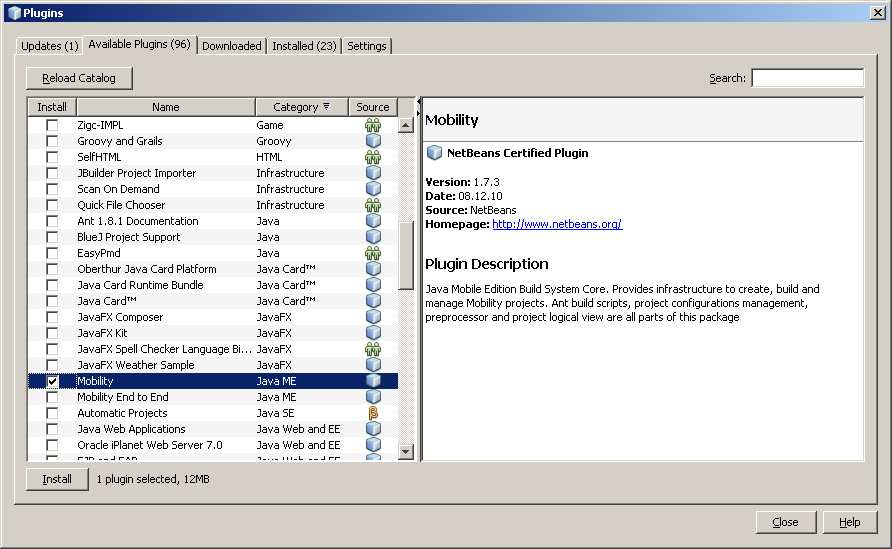The height and width of the screenshot is (549, 892).
Task: Click source icon for JavaFX Weather Sample
Action: [x=373, y=365]
